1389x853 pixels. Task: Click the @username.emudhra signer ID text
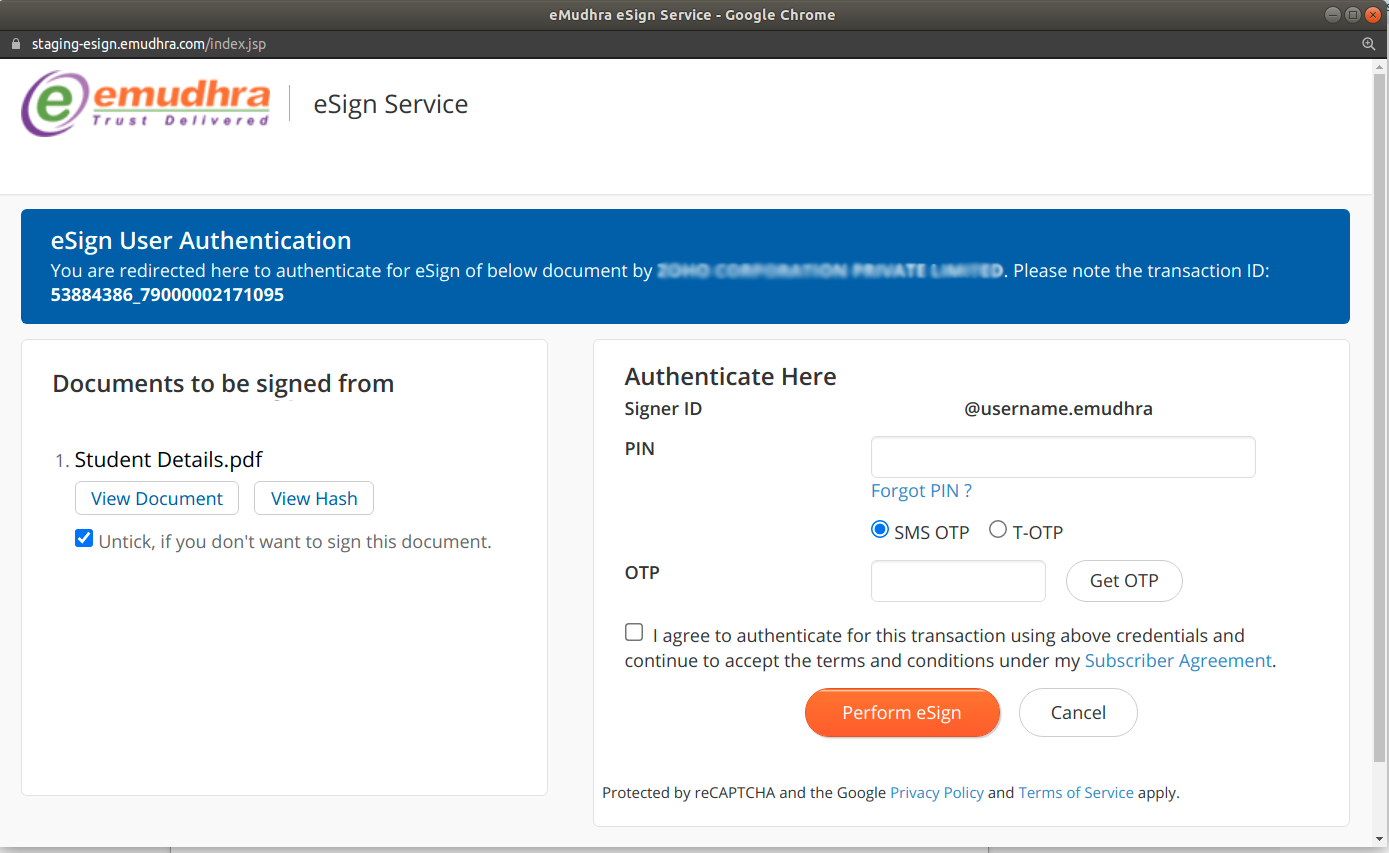[1058, 409]
